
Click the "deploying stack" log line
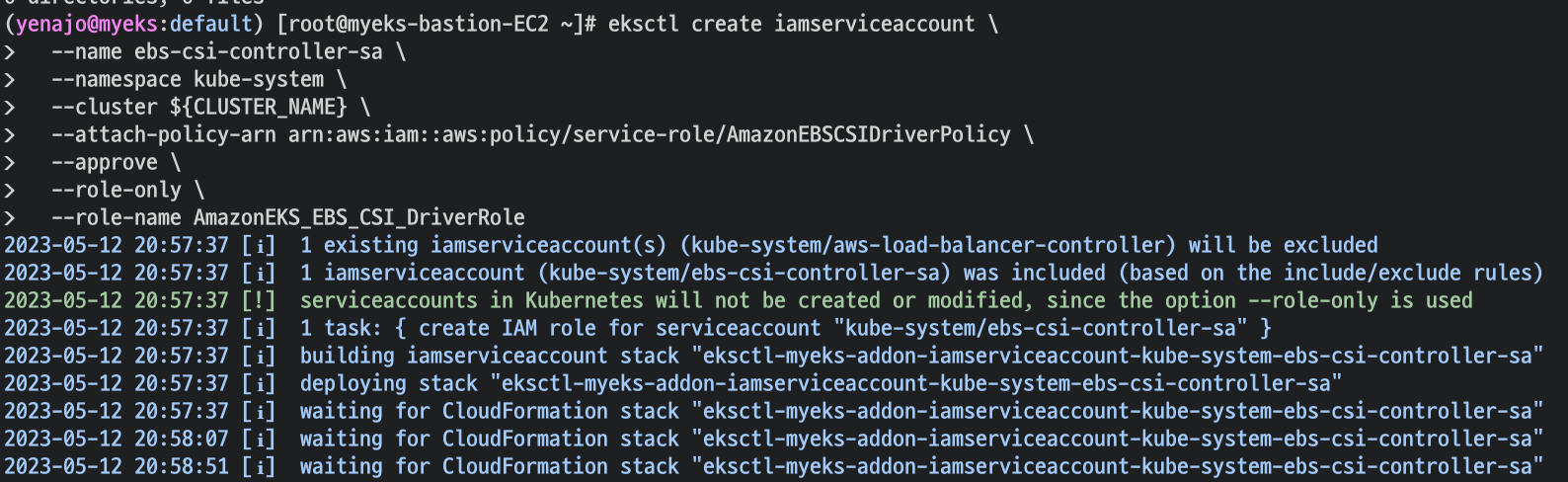tap(673, 383)
